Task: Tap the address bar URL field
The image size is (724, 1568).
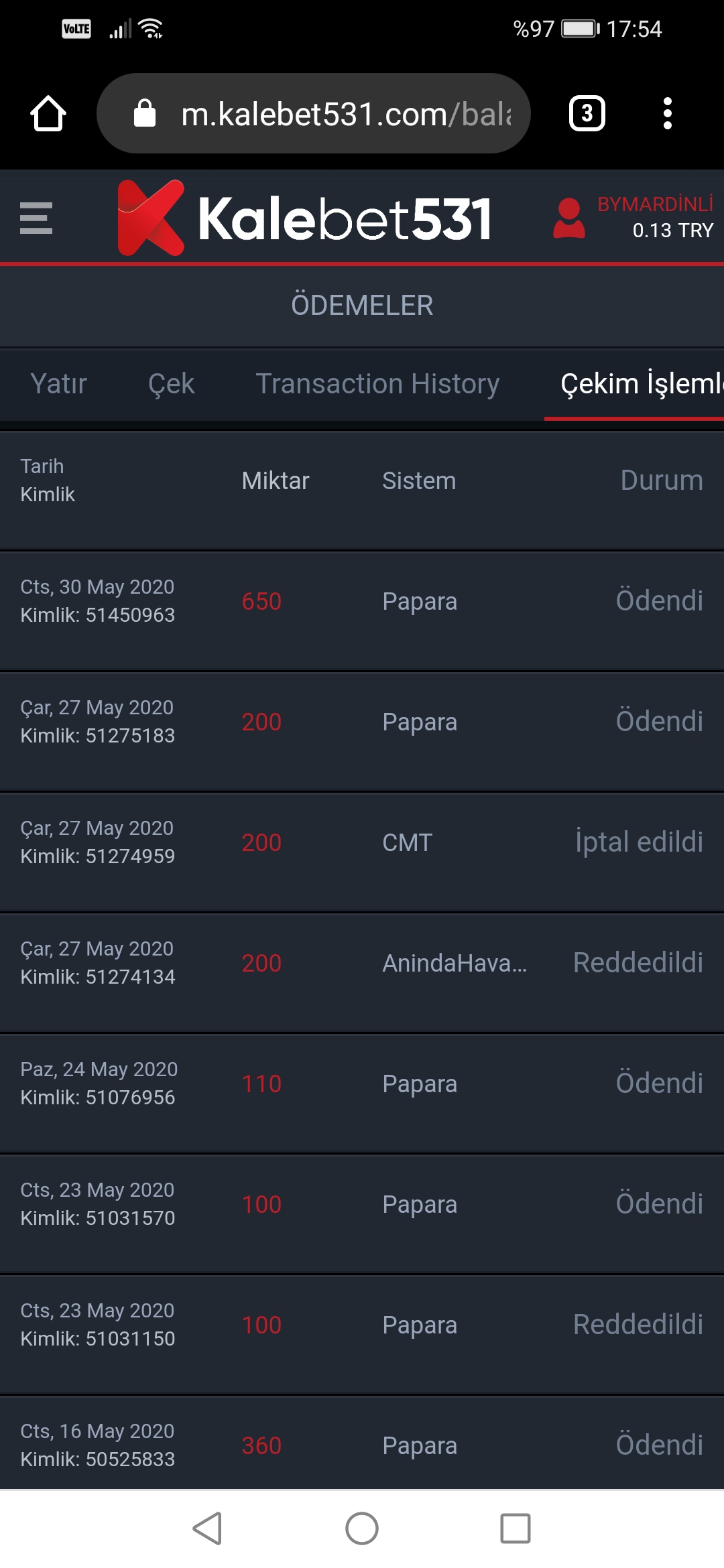Action: [345, 114]
